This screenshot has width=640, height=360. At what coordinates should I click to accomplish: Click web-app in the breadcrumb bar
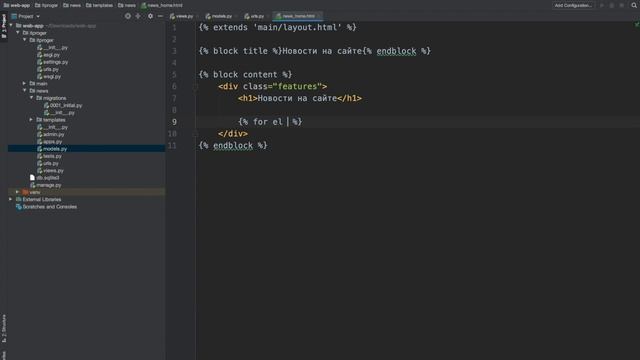click(x=17, y=5)
